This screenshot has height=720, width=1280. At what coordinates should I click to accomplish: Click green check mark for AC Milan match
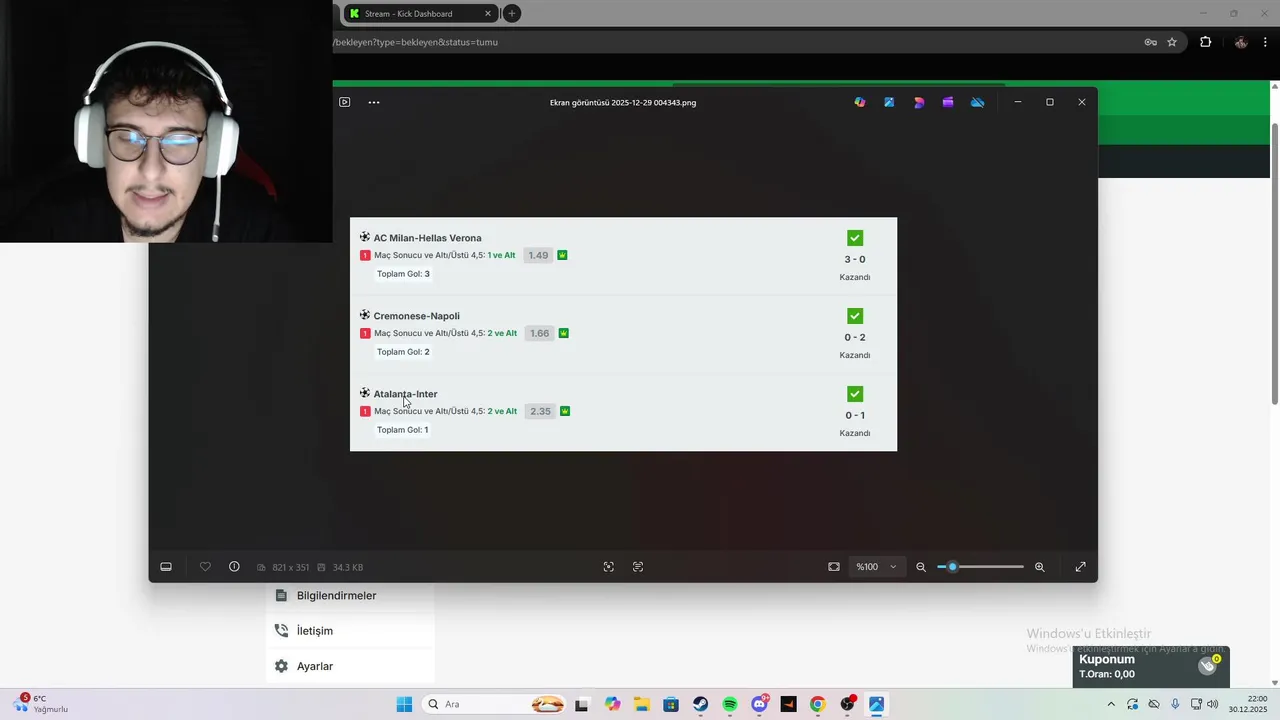click(855, 238)
